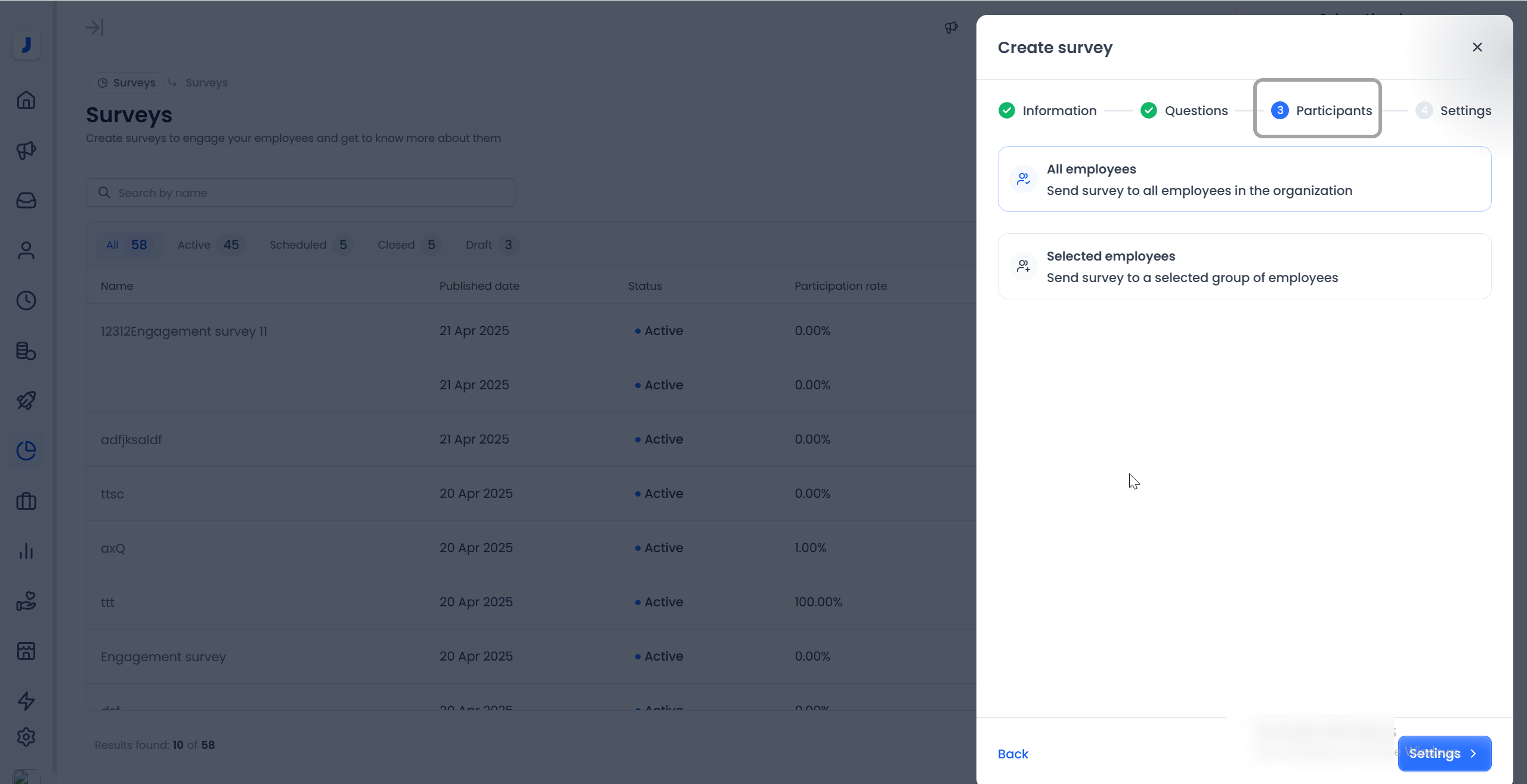
Task: Click the lightning bolt sidebar icon
Action: (x=26, y=701)
